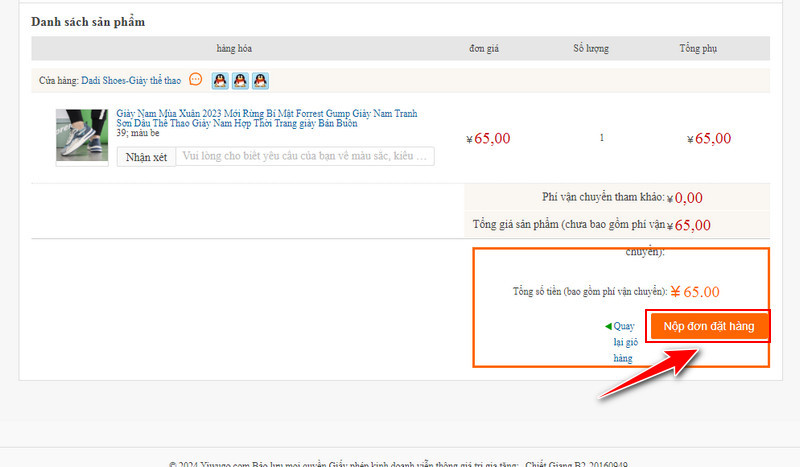Screen dimensions: 800x467
Task: Click the first QQ penguin icon
Action: [220, 80]
